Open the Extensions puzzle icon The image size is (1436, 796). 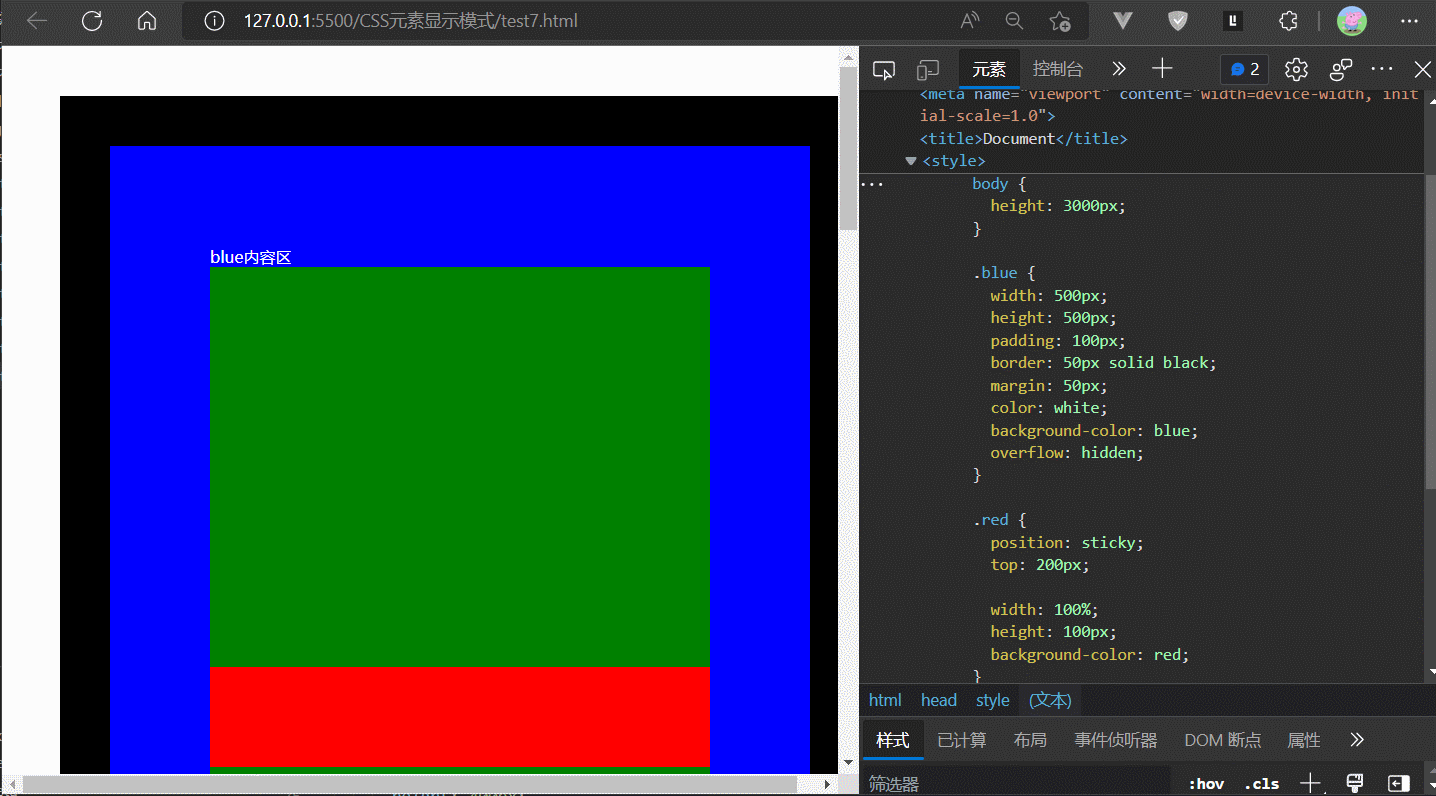(1289, 21)
